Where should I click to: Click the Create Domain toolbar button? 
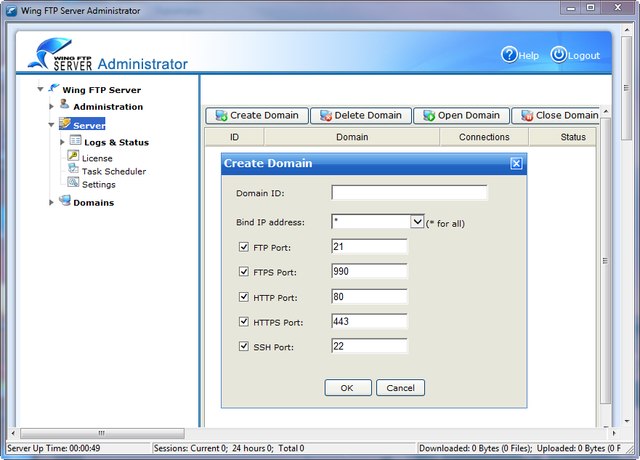tap(256, 115)
